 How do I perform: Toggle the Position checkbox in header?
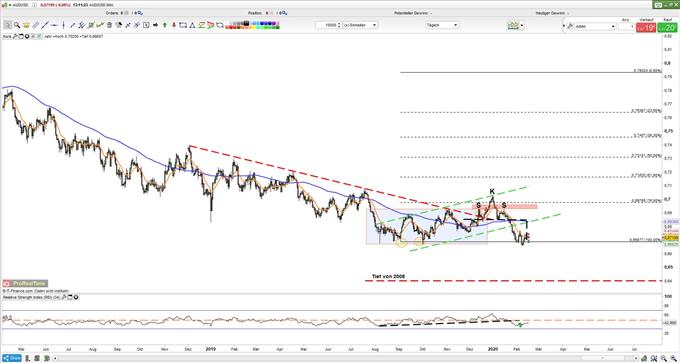(271, 13)
